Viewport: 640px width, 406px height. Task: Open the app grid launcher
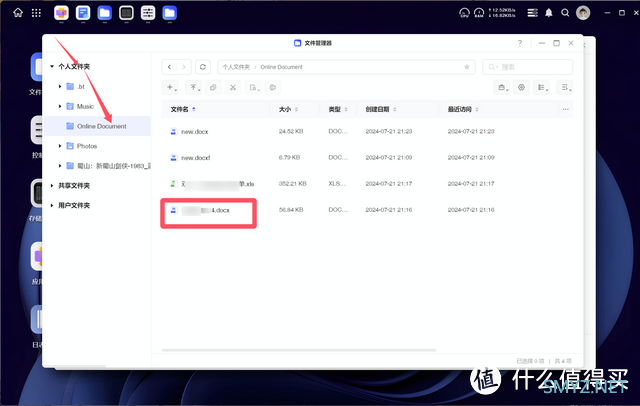point(36,13)
